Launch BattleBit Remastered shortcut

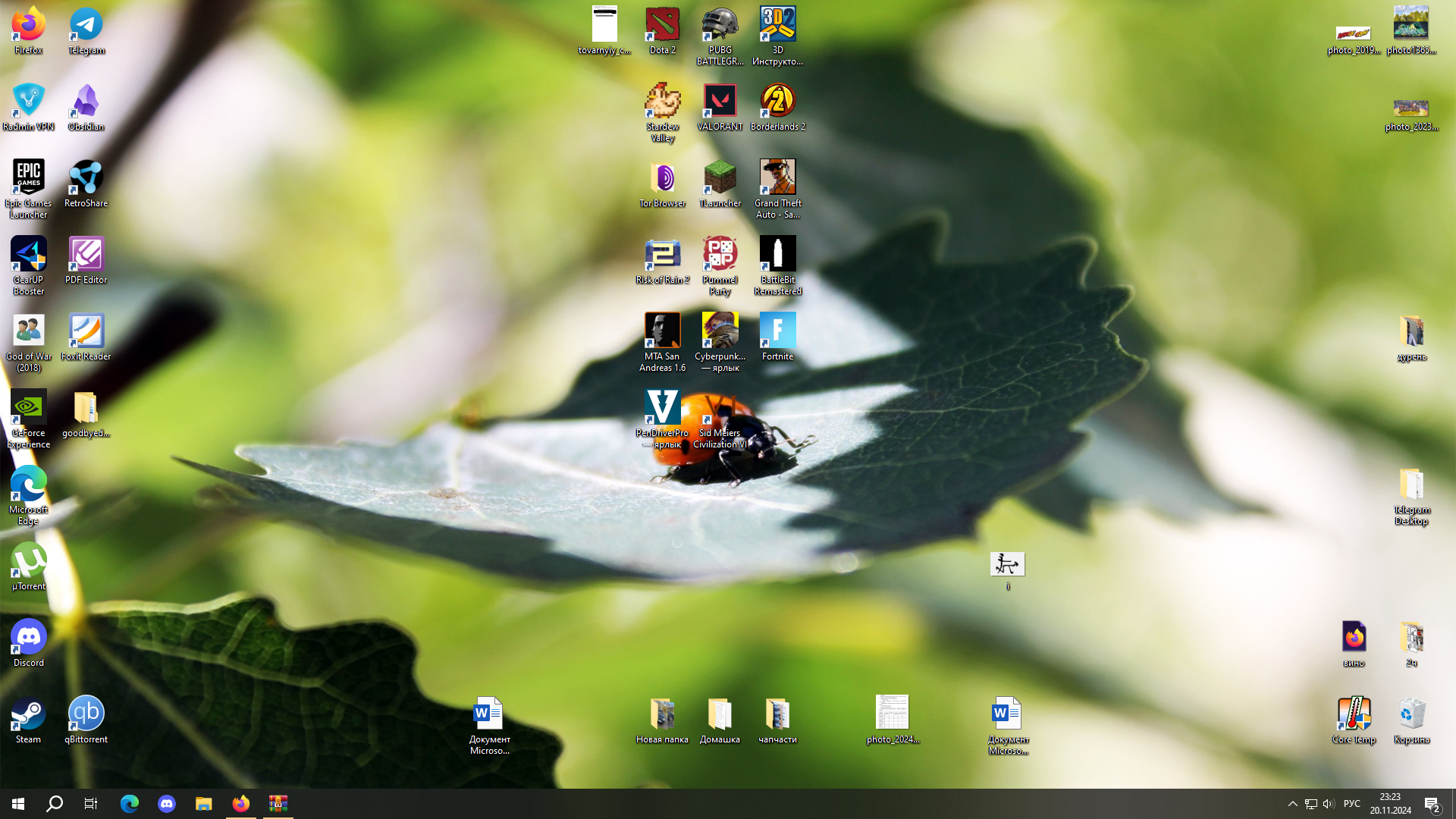[x=778, y=265]
